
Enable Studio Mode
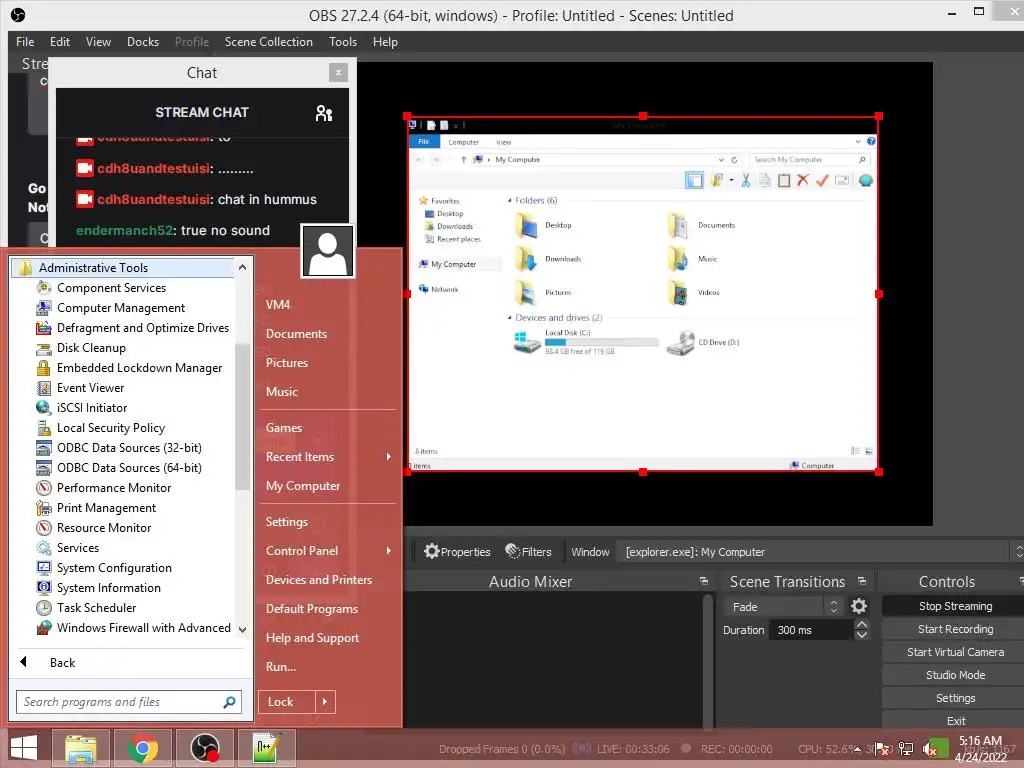[x=955, y=675]
